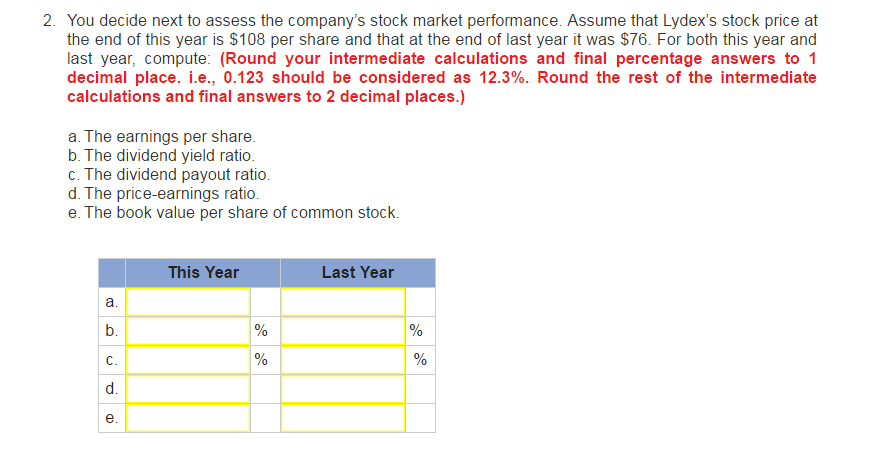
Task: Select book value Last Year input (row e)
Action: pyautogui.click(x=342, y=417)
